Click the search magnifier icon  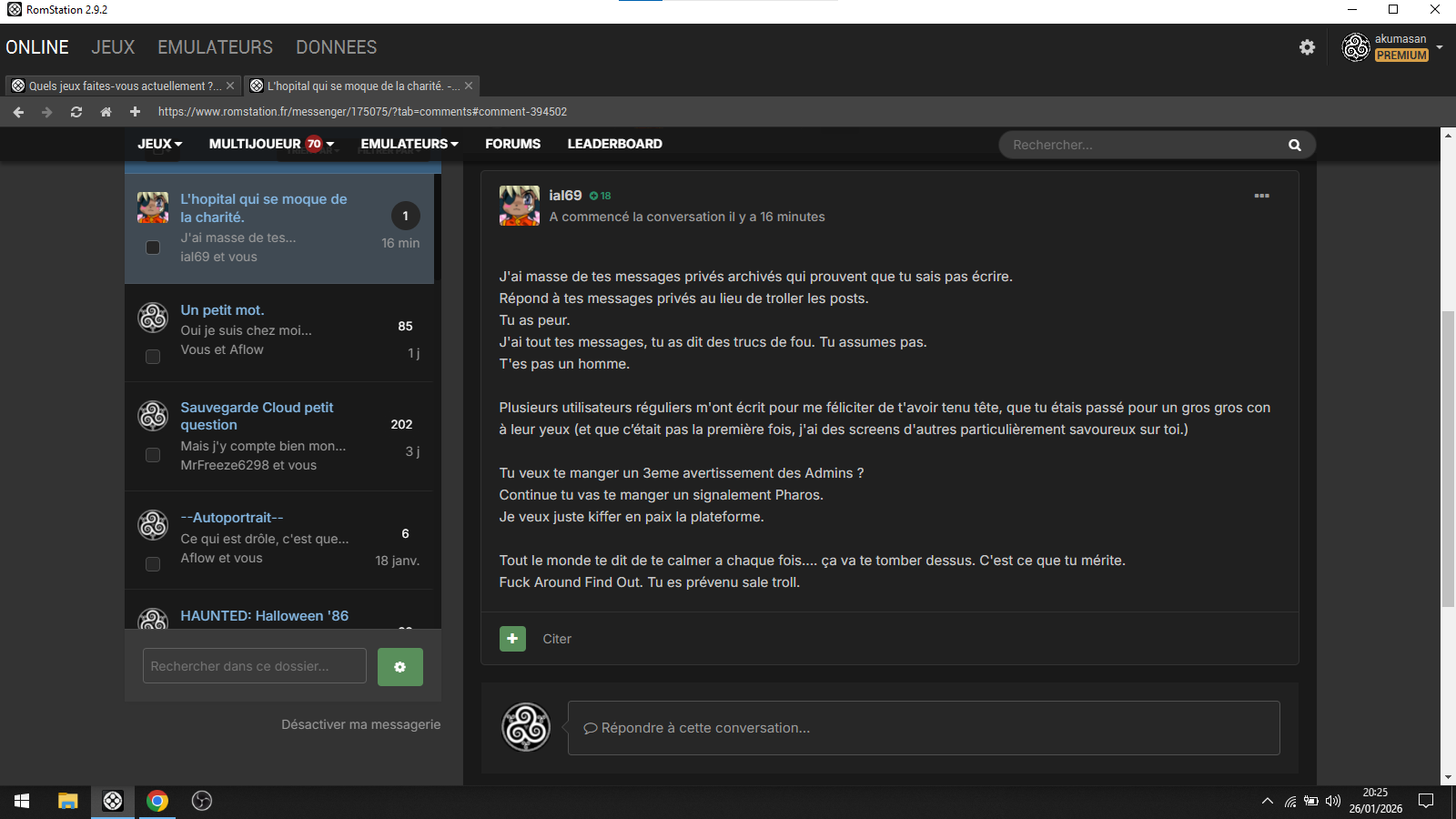pyautogui.click(x=1294, y=146)
